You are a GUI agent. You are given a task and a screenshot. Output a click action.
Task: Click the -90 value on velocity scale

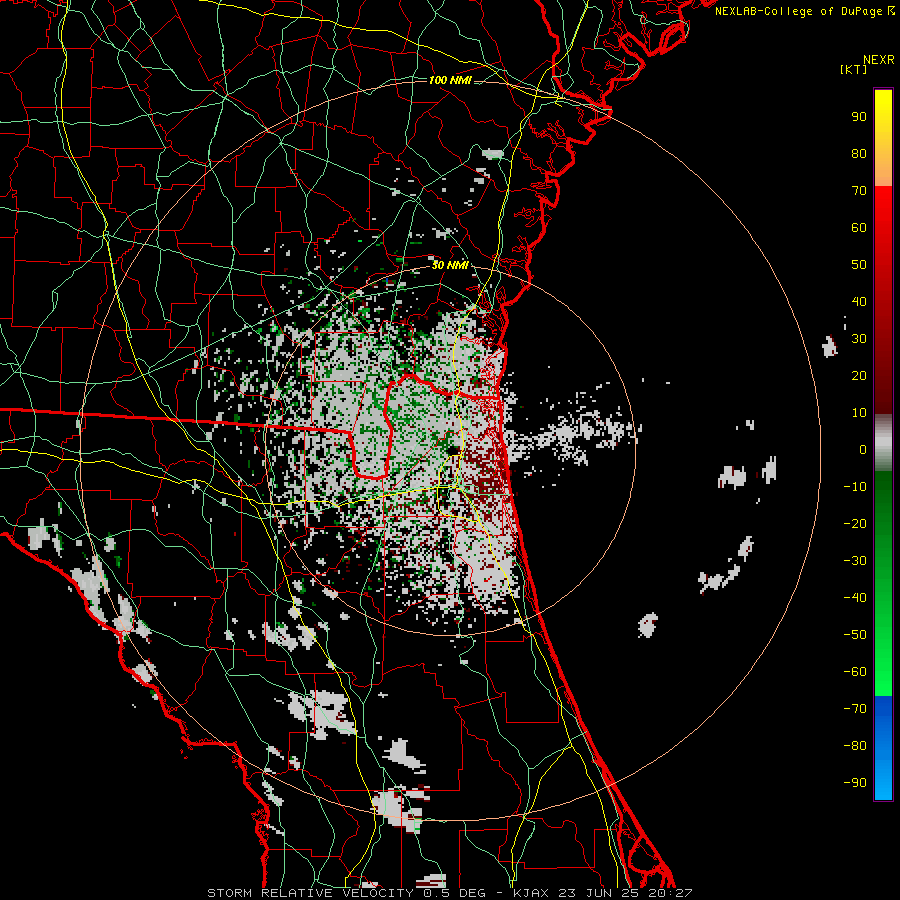pos(855,783)
